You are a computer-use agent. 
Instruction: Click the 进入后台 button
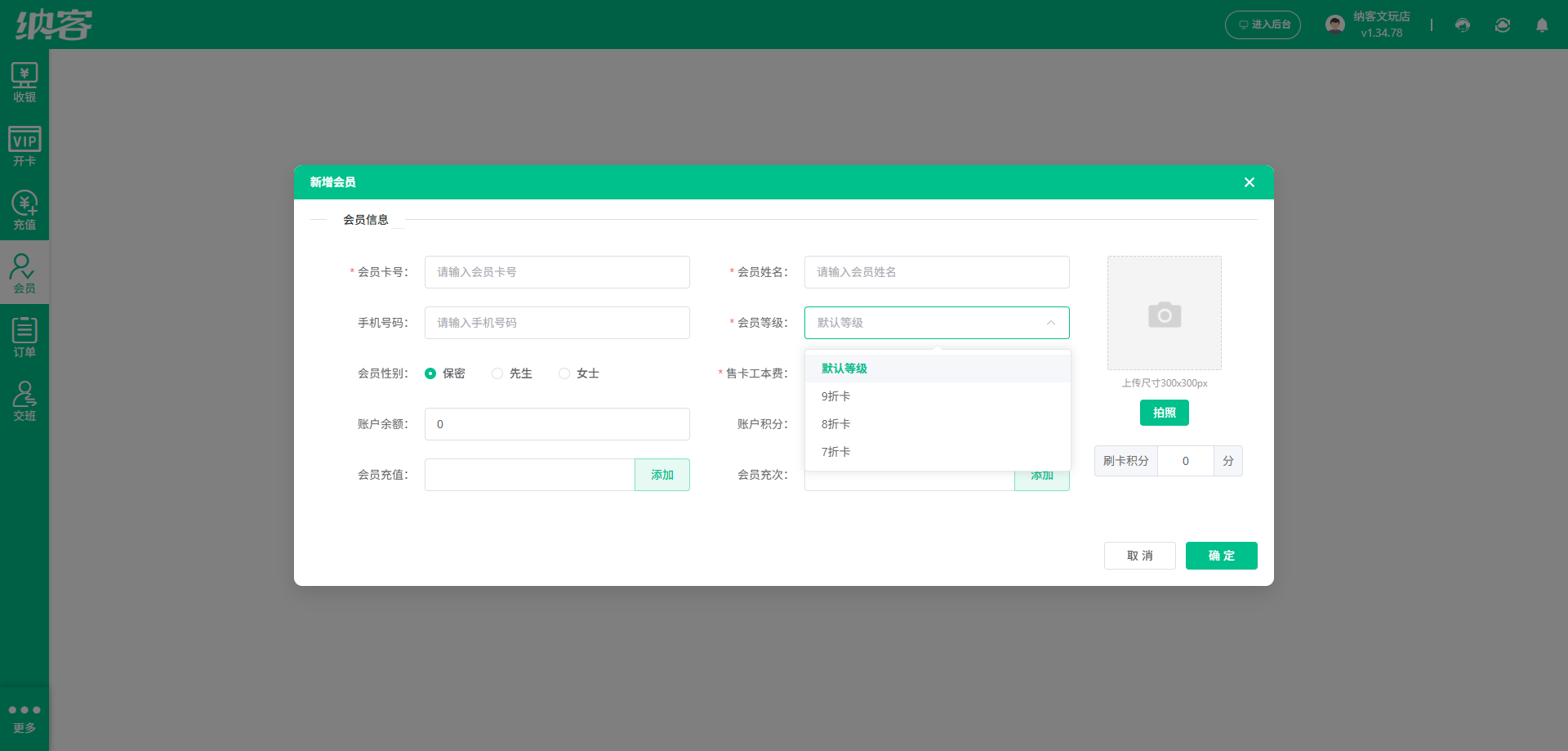point(1263,25)
